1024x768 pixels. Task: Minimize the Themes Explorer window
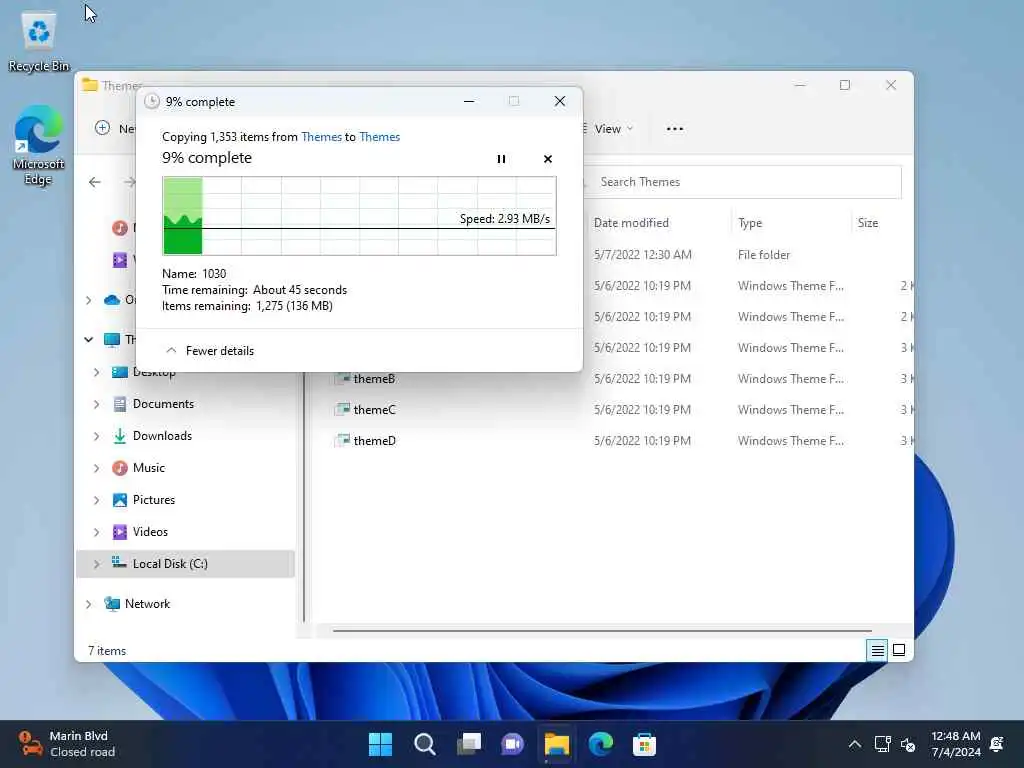pos(800,85)
